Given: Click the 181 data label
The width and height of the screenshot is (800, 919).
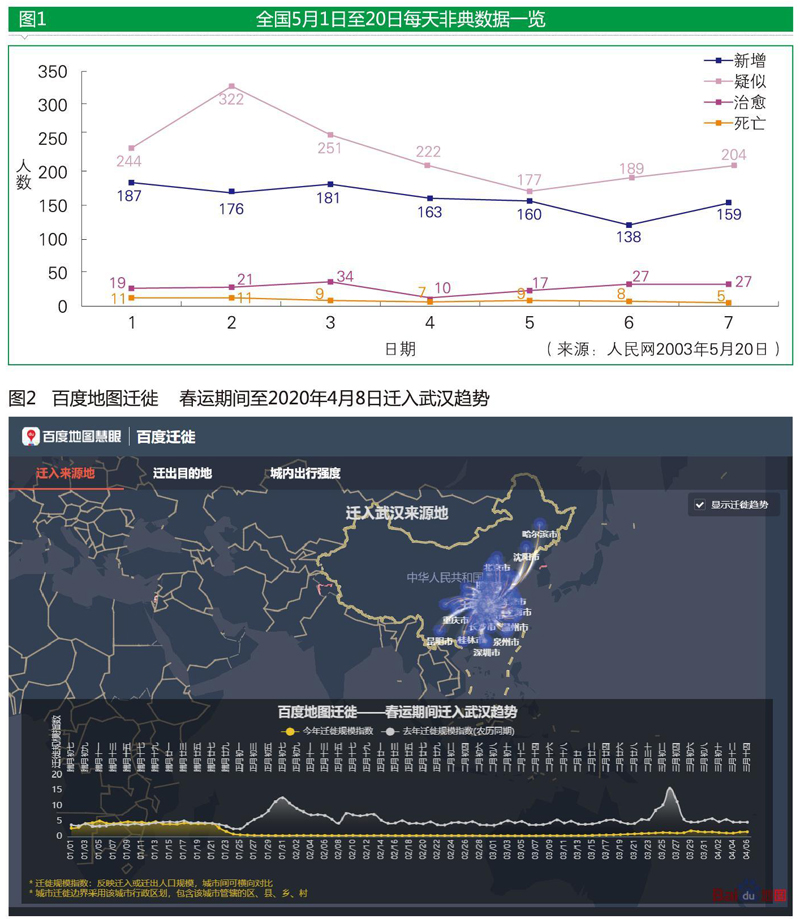Looking at the screenshot, I should pyautogui.click(x=328, y=198).
